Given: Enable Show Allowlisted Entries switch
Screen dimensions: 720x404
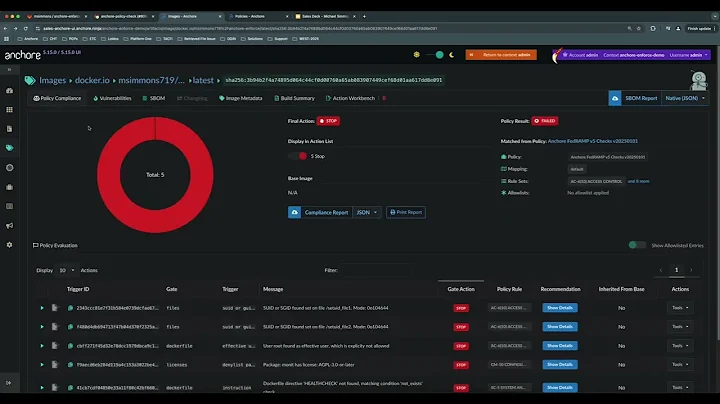Looking at the screenshot, I should (637, 245).
